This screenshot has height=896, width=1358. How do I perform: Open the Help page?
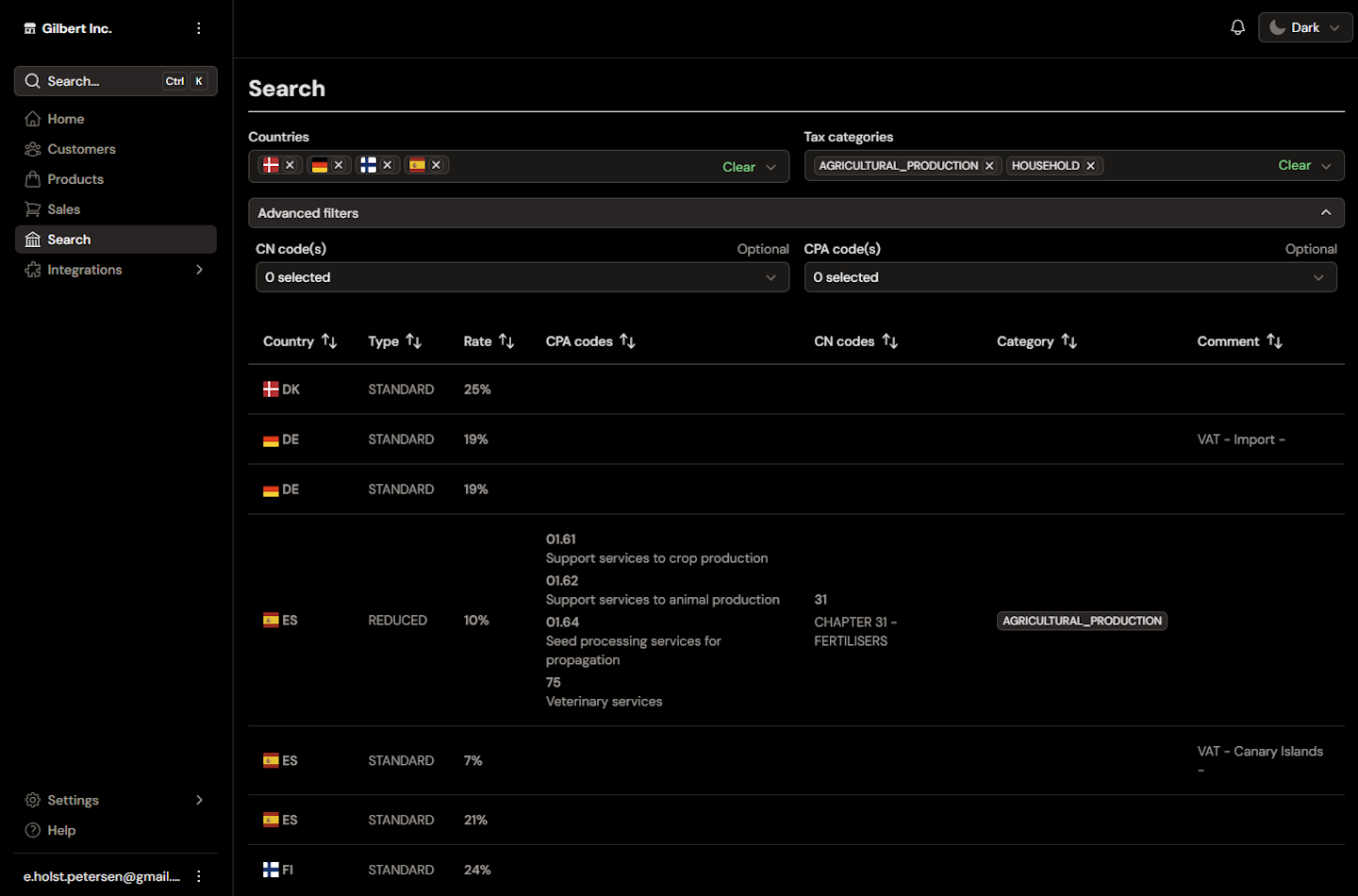click(x=116, y=830)
